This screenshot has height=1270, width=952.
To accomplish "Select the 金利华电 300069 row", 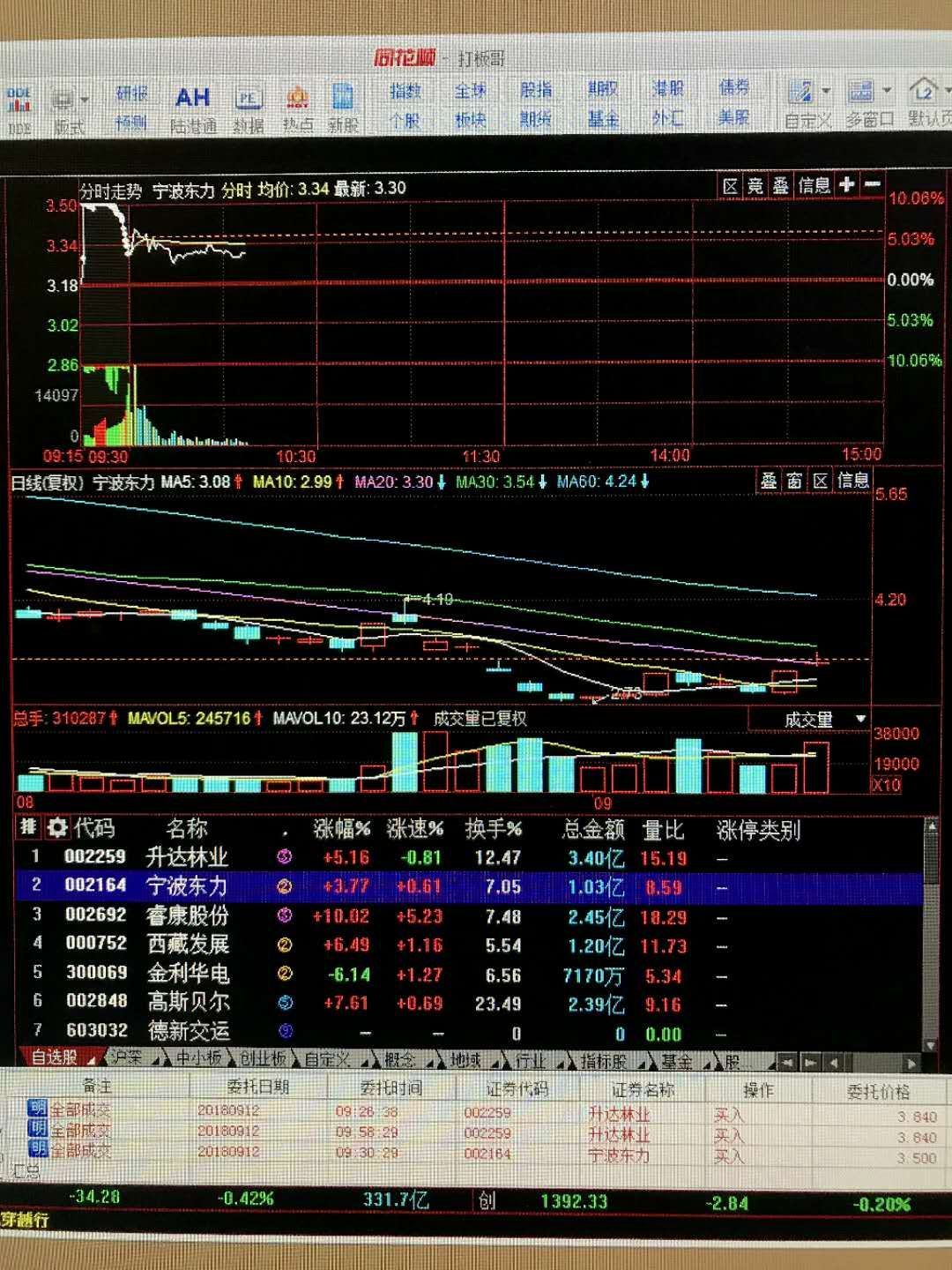I will (469, 975).
